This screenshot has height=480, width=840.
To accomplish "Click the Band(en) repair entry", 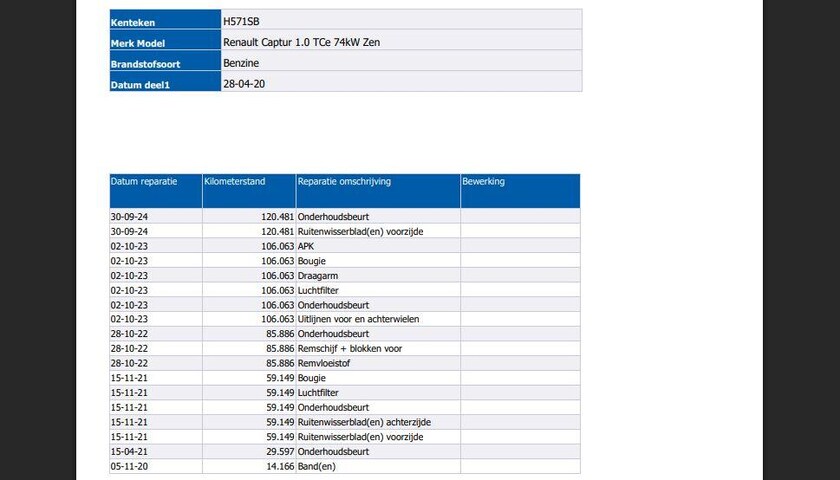I will [317, 467].
